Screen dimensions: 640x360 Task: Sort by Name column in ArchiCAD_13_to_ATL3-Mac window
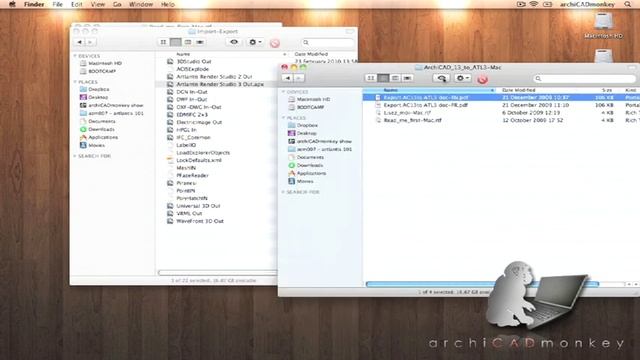[x=429, y=90]
